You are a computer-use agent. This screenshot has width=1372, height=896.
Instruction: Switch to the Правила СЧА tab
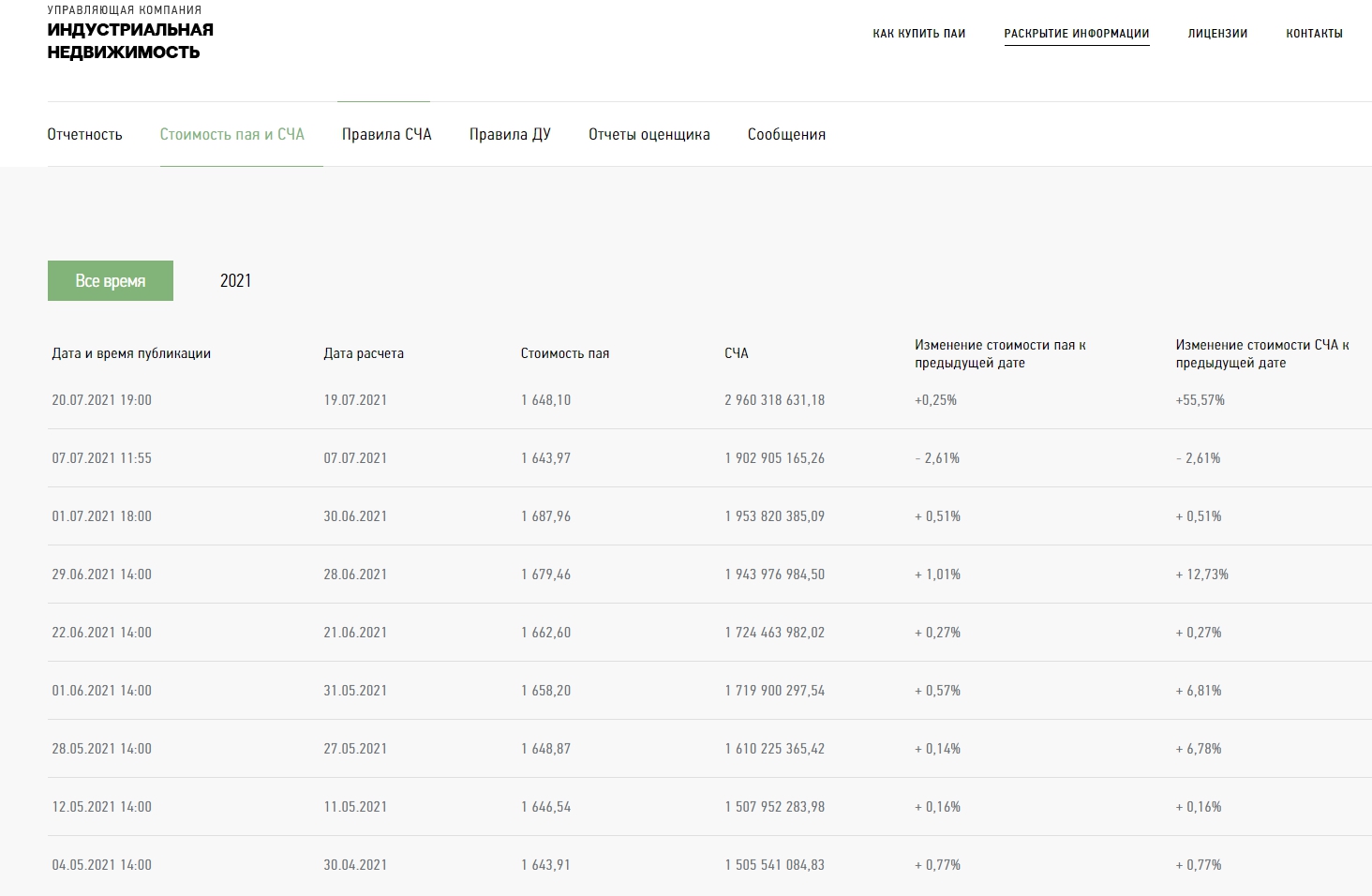point(386,135)
